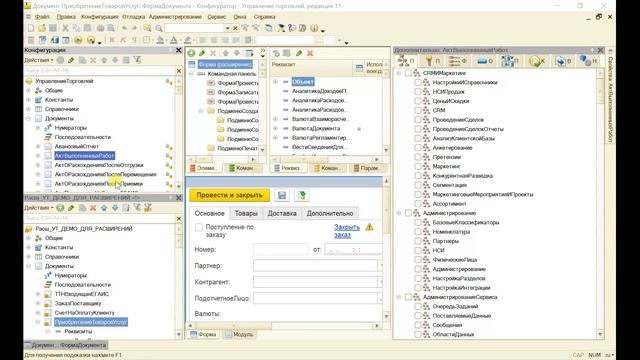This screenshot has width=640, height=360.
Task: Open the Сервис menu
Action: tap(217, 17)
